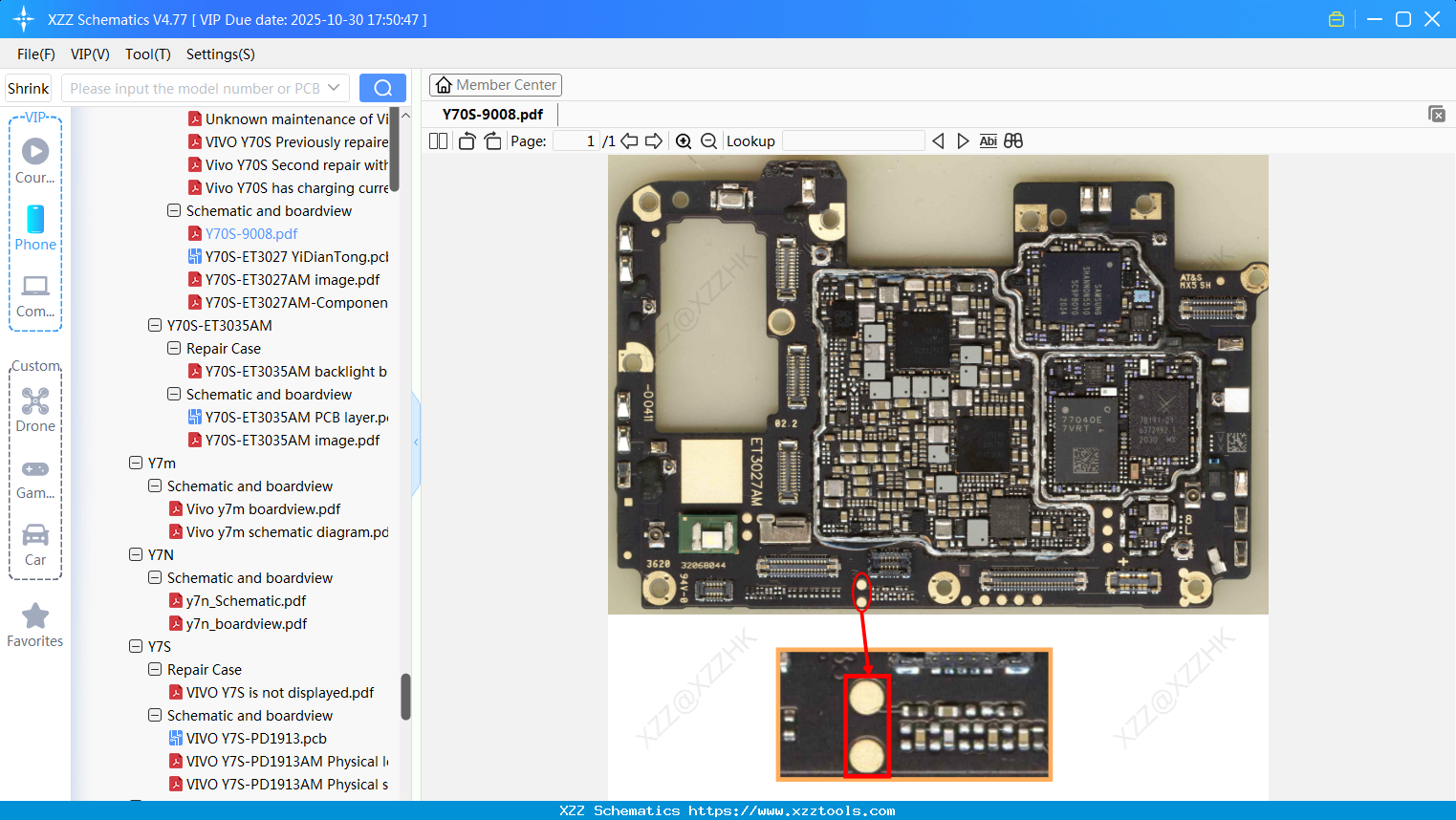Zoom out of the PDF
The width and height of the screenshot is (1456, 820).
tap(708, 141)
